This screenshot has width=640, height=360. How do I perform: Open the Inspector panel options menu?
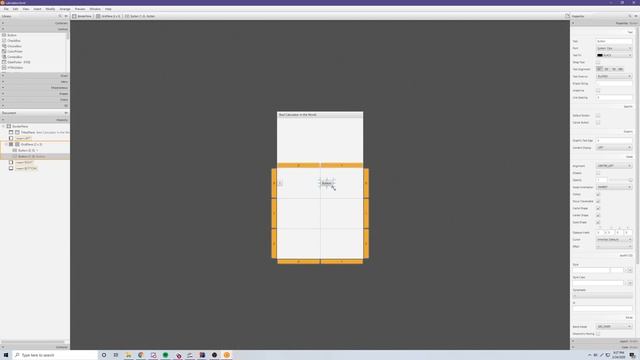coord(636,16)
